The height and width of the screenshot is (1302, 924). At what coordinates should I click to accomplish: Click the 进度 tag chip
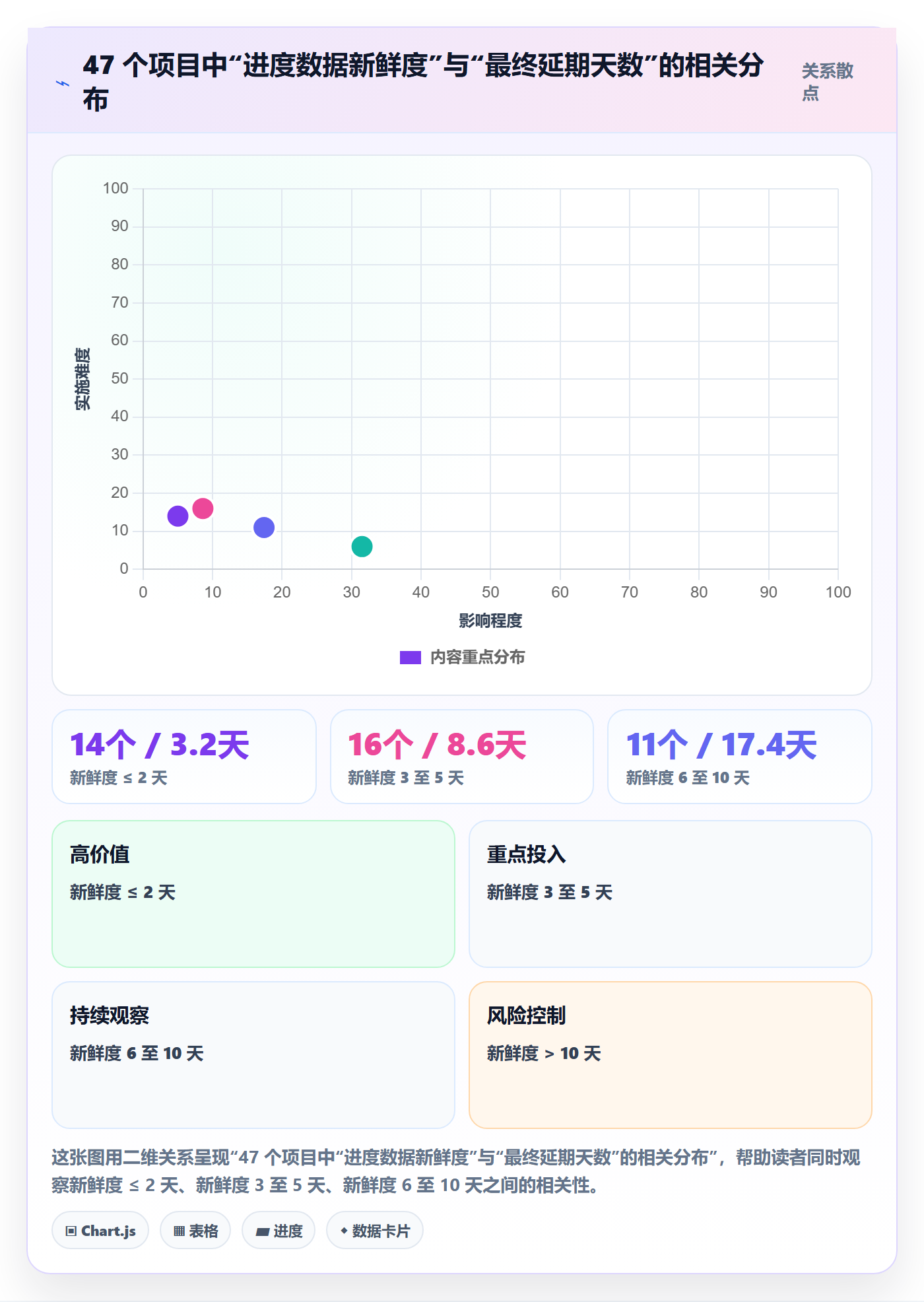(x=279, y=1231)
